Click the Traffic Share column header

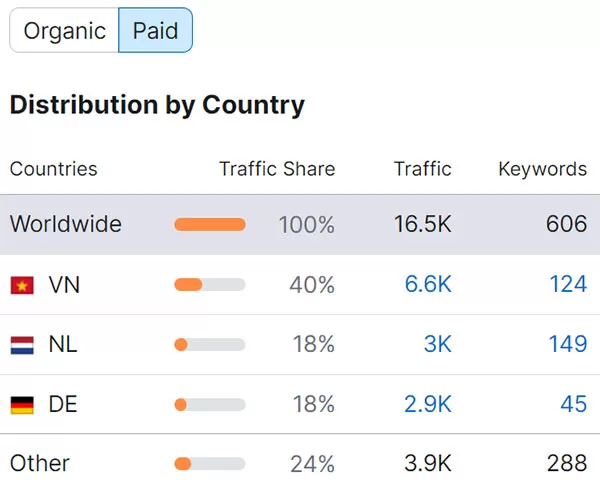pyautogui.click(x=277, y=169)
